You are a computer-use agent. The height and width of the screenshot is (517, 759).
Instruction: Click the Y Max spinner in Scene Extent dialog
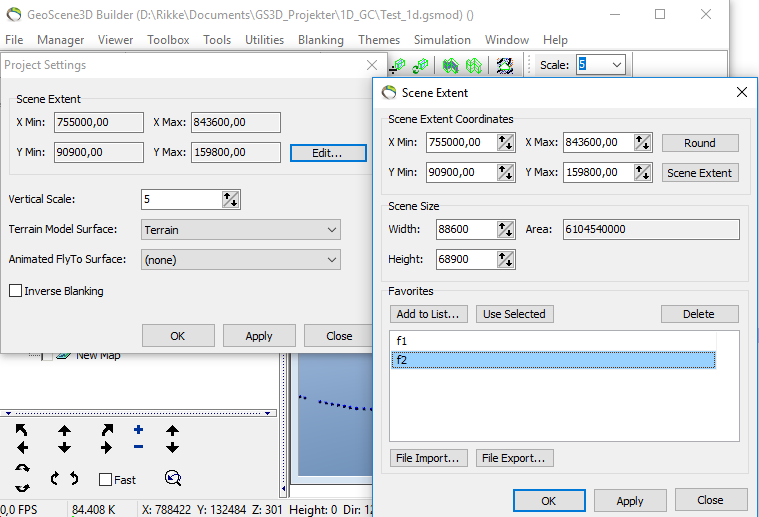pos(642,172)
